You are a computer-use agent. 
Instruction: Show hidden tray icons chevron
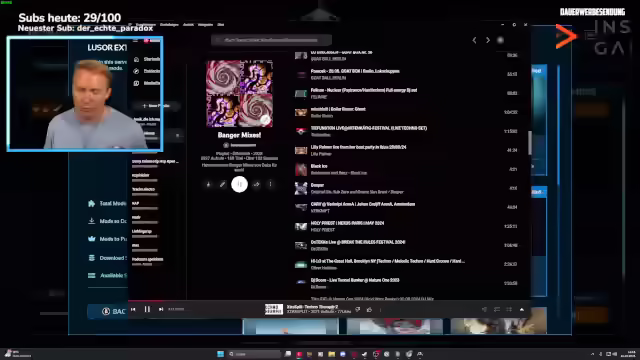point(592,354)
